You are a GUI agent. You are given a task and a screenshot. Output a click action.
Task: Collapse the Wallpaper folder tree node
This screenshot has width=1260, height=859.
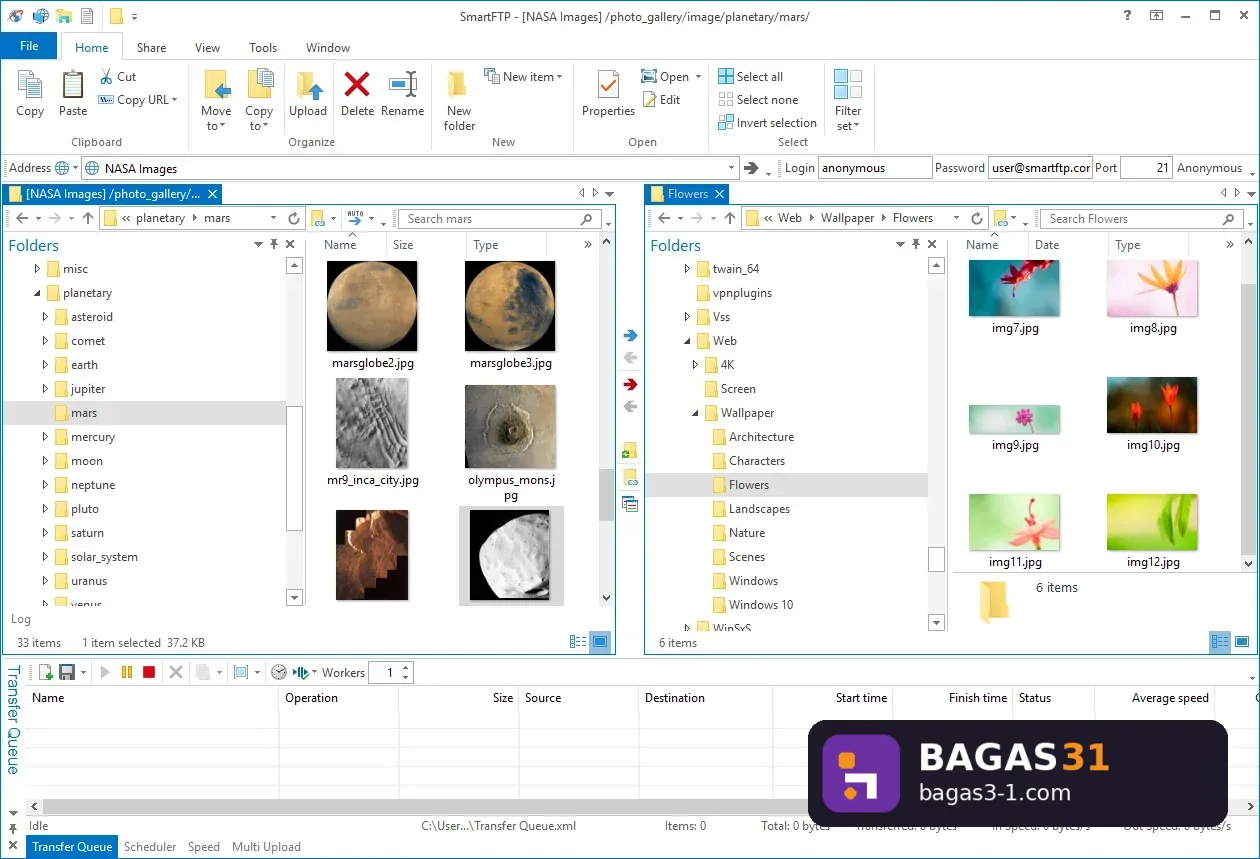pos(695,413)
